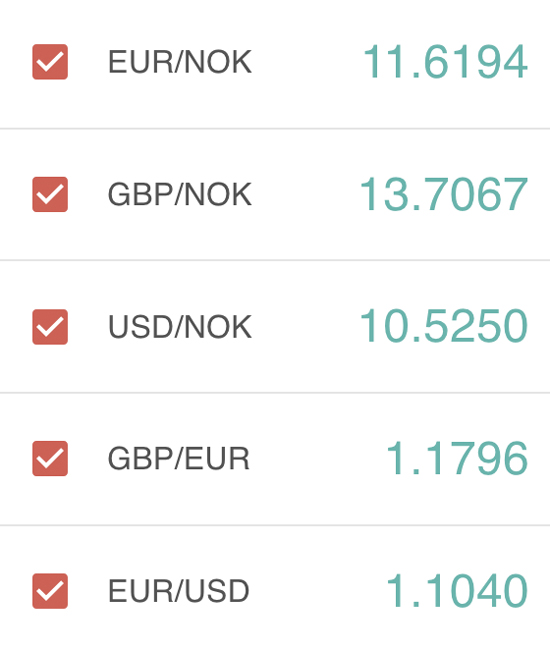Deselect the EUR/USD checkbox
The image size is (550, 650).
(x=50, y=591)
